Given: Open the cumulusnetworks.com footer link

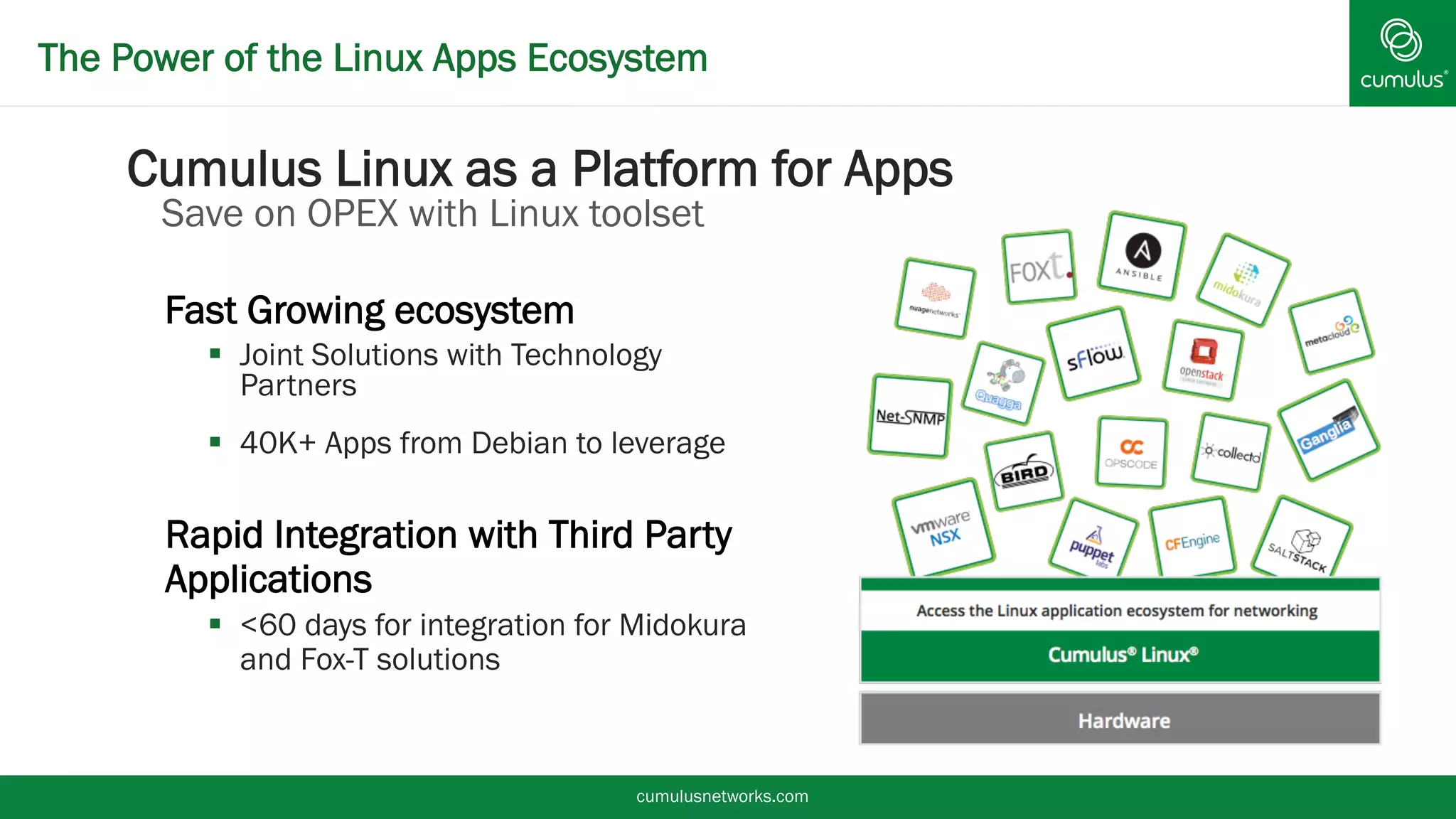Looking at the screenshot, I should point(722,796).
